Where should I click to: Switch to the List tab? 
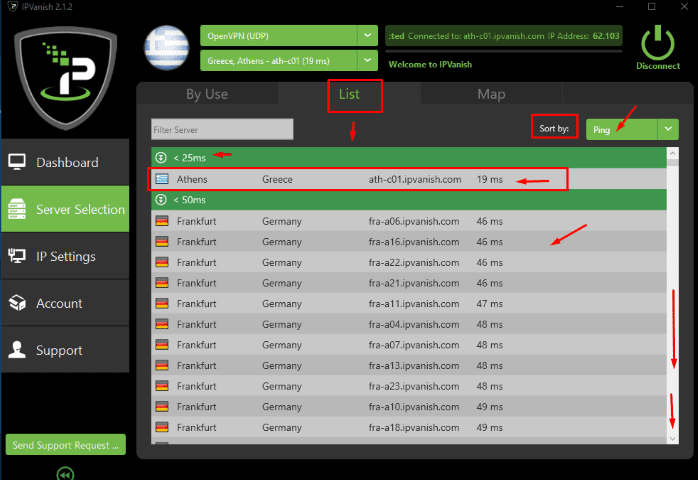click(x=349, y=94)
